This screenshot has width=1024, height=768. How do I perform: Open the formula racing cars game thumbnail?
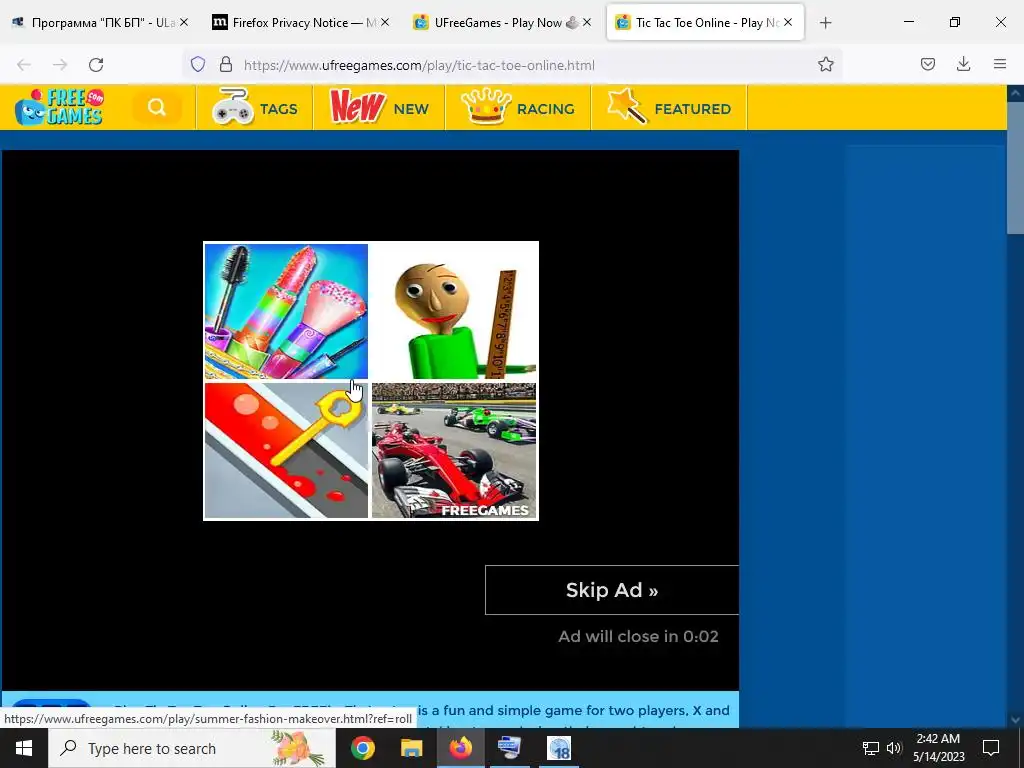tap(454, 451)
